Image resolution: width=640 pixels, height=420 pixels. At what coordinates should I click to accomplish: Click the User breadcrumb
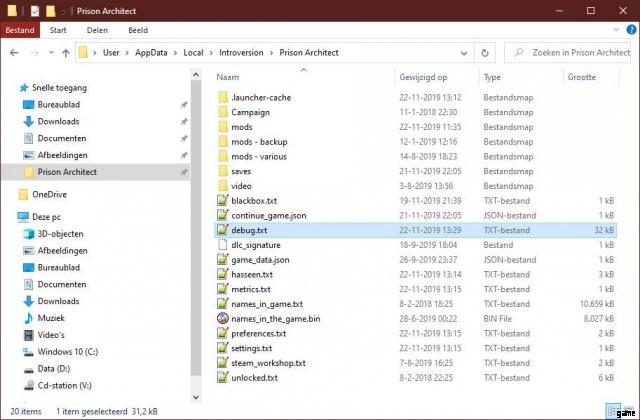(x=111, y=53)
